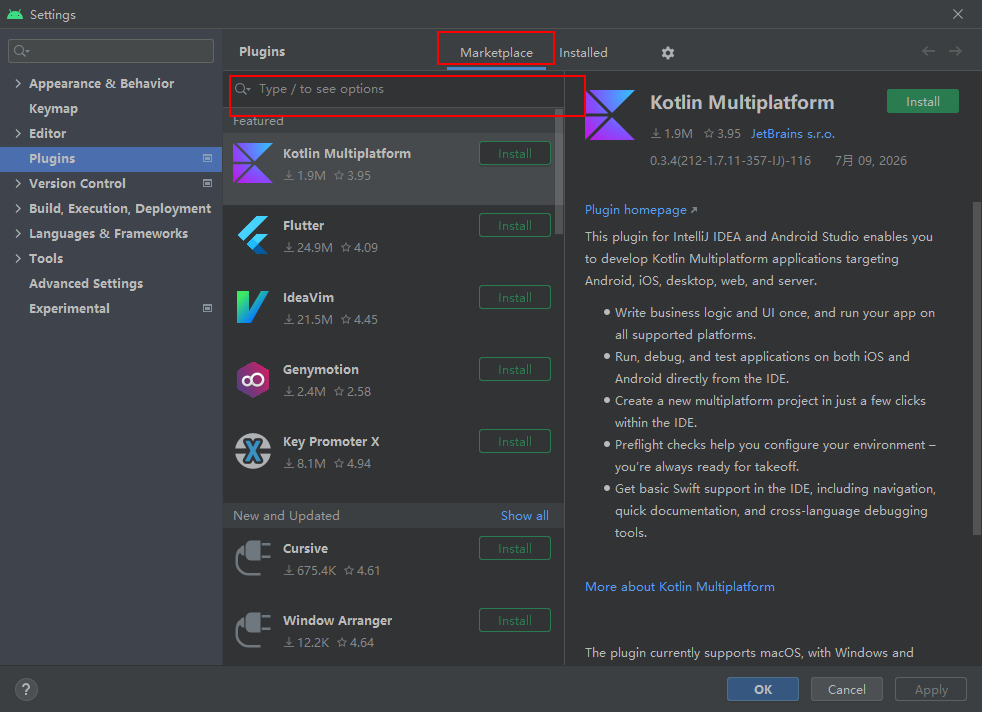
Task: Click the green Install button in details pane
Action: pyautogui.click(x=923, y=101)
